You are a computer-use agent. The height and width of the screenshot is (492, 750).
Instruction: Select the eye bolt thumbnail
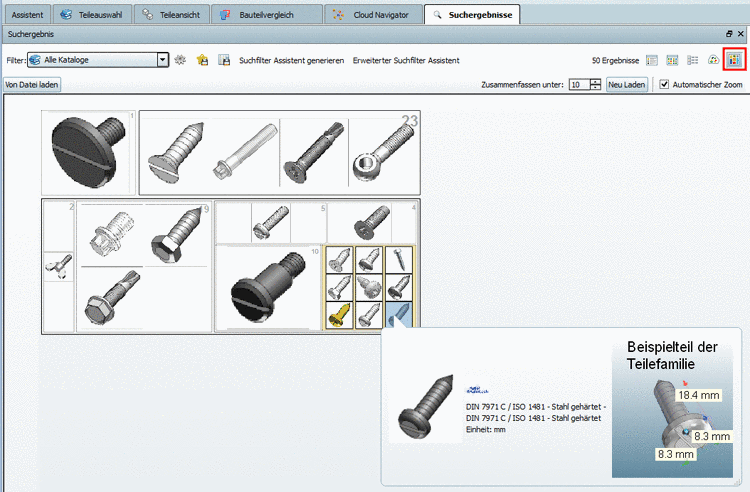click(384, 154)
